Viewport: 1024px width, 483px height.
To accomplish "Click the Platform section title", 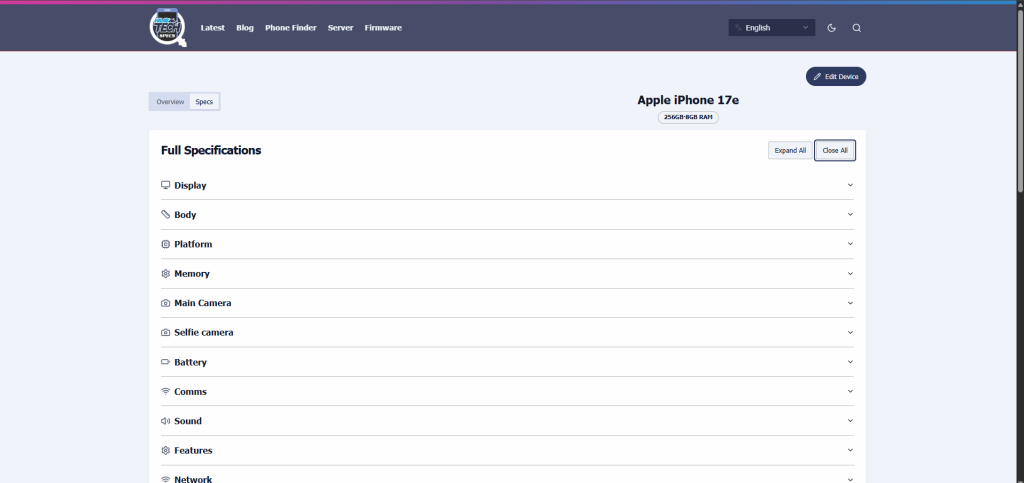I will click(x=193, y=244).
